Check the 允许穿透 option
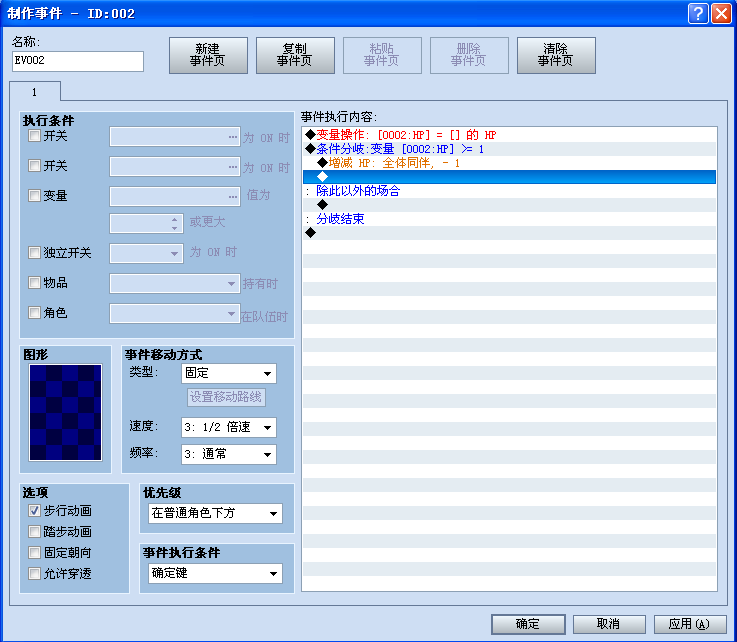Image resolution: width=737 pixels, height=642 pixels. point(34,573)
